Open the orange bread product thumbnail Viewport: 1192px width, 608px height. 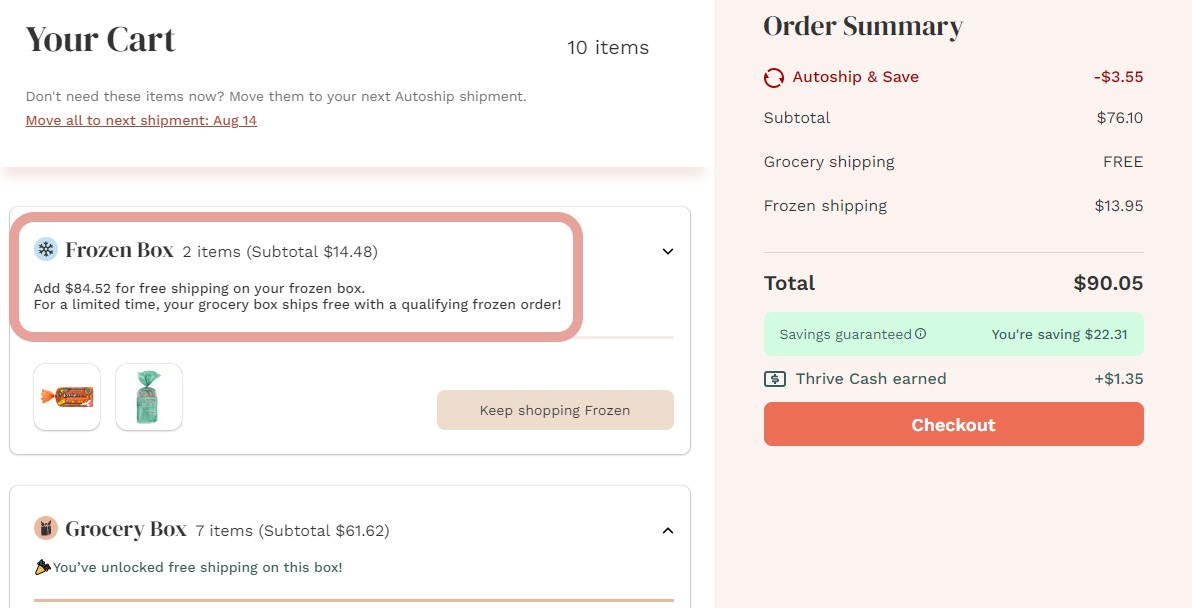pyautogui.click(x=67, y=397)
